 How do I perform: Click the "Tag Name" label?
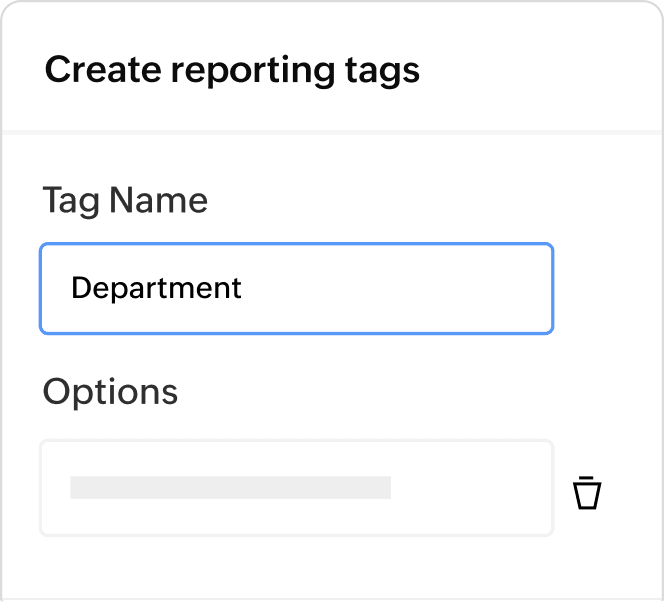125,201
